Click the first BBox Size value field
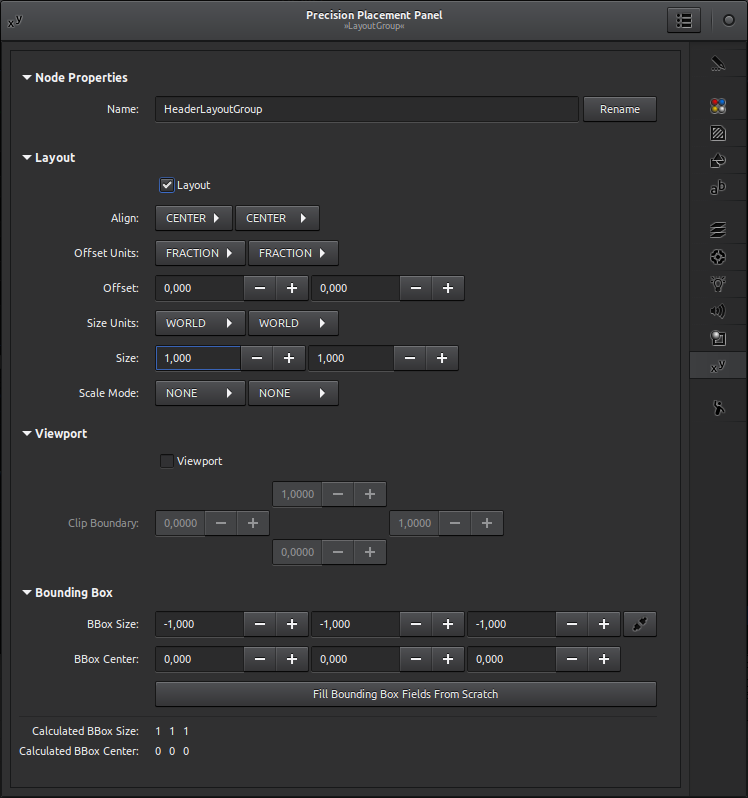Viewport: 748px width, 798px height. click(x=199, y=624)
